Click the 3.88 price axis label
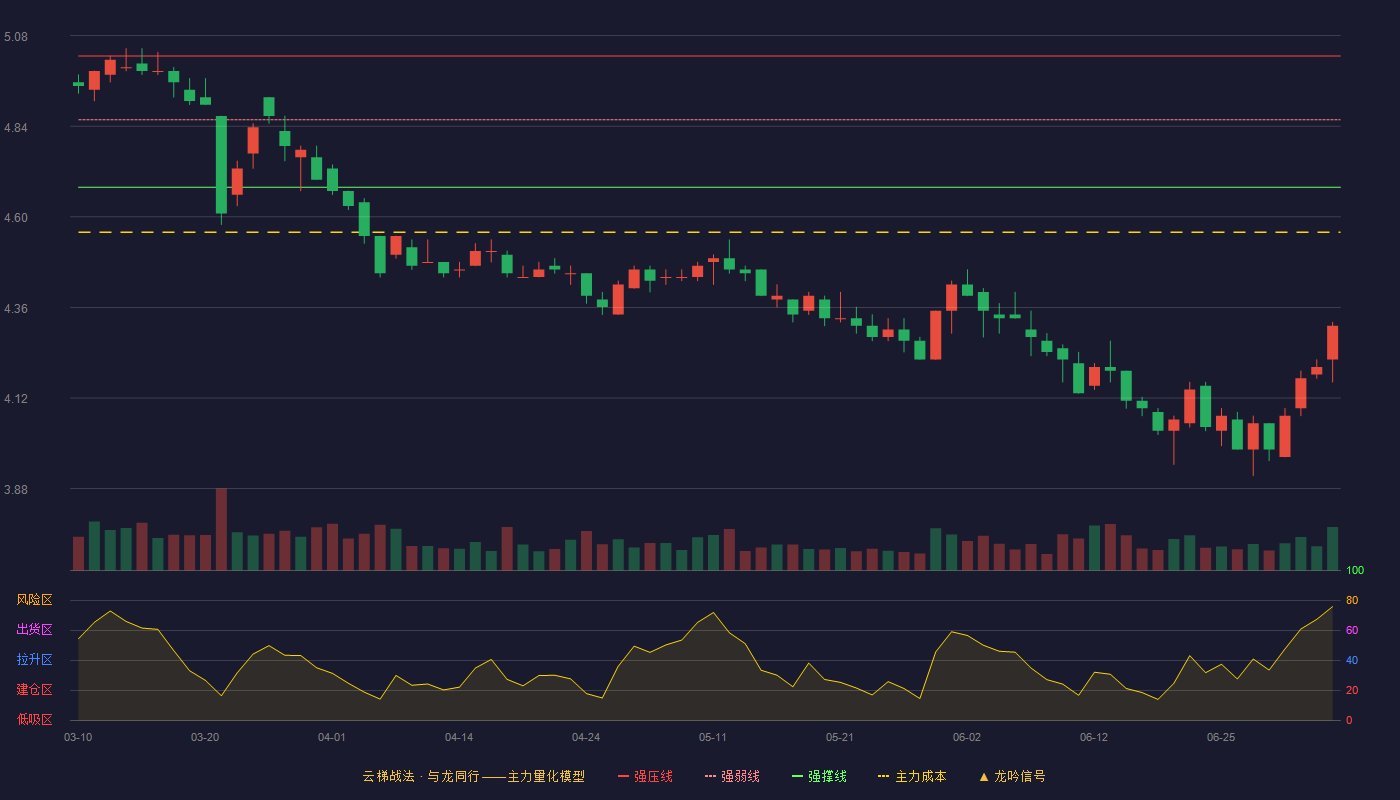 (16, 490)
